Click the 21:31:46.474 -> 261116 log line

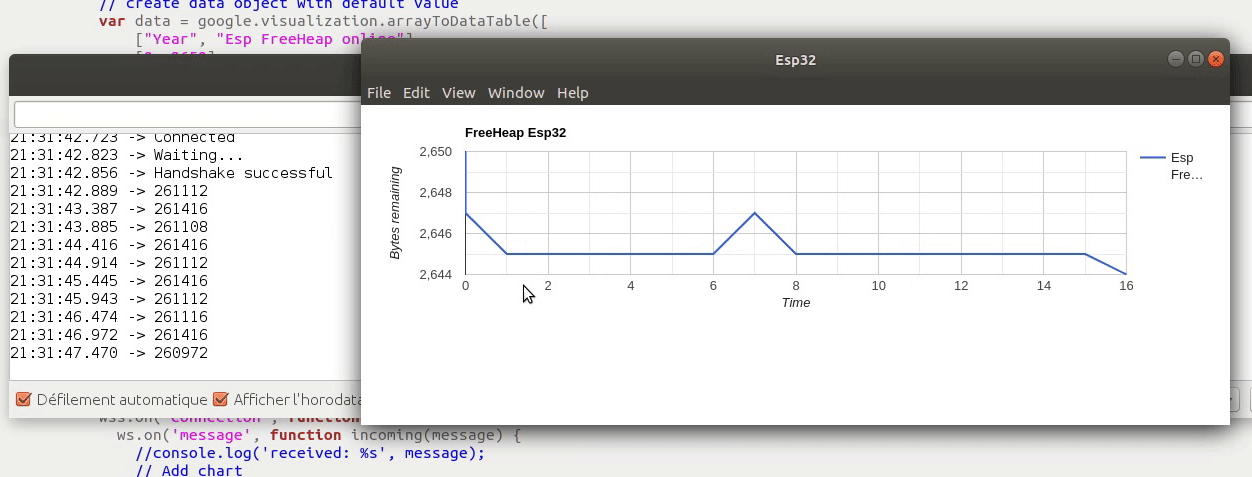click(109, 317)
